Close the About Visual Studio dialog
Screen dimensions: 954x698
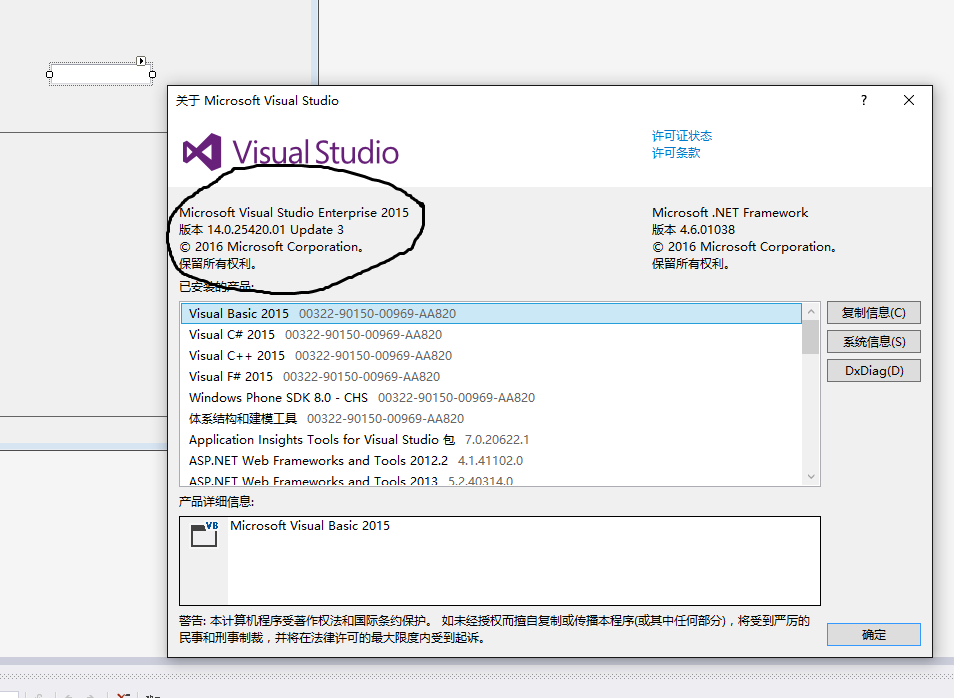[908, 100]
